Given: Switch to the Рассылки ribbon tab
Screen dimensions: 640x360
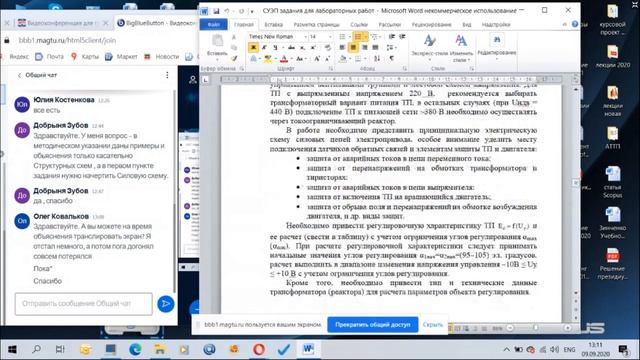Looking at the screenshot, I should coord(390,24).
